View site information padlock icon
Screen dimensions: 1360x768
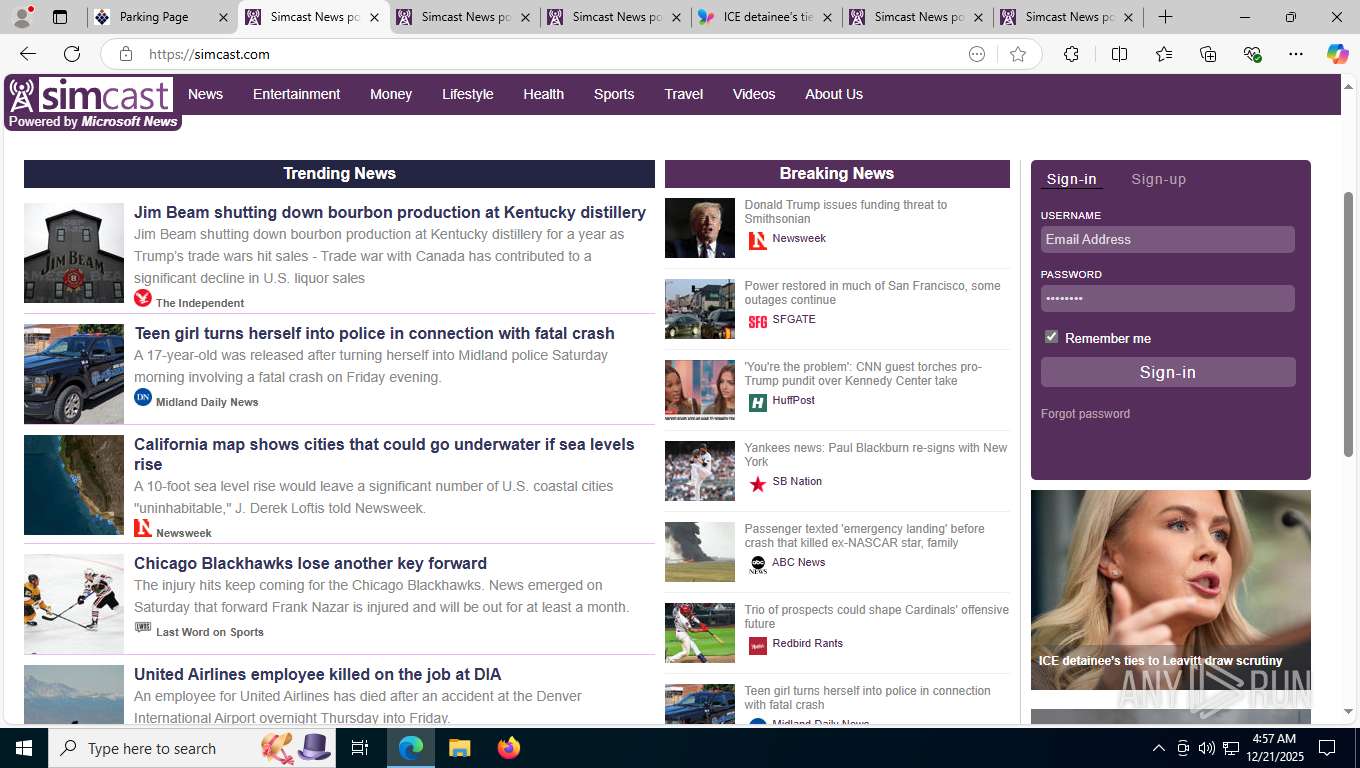click(x=126, y=54)
